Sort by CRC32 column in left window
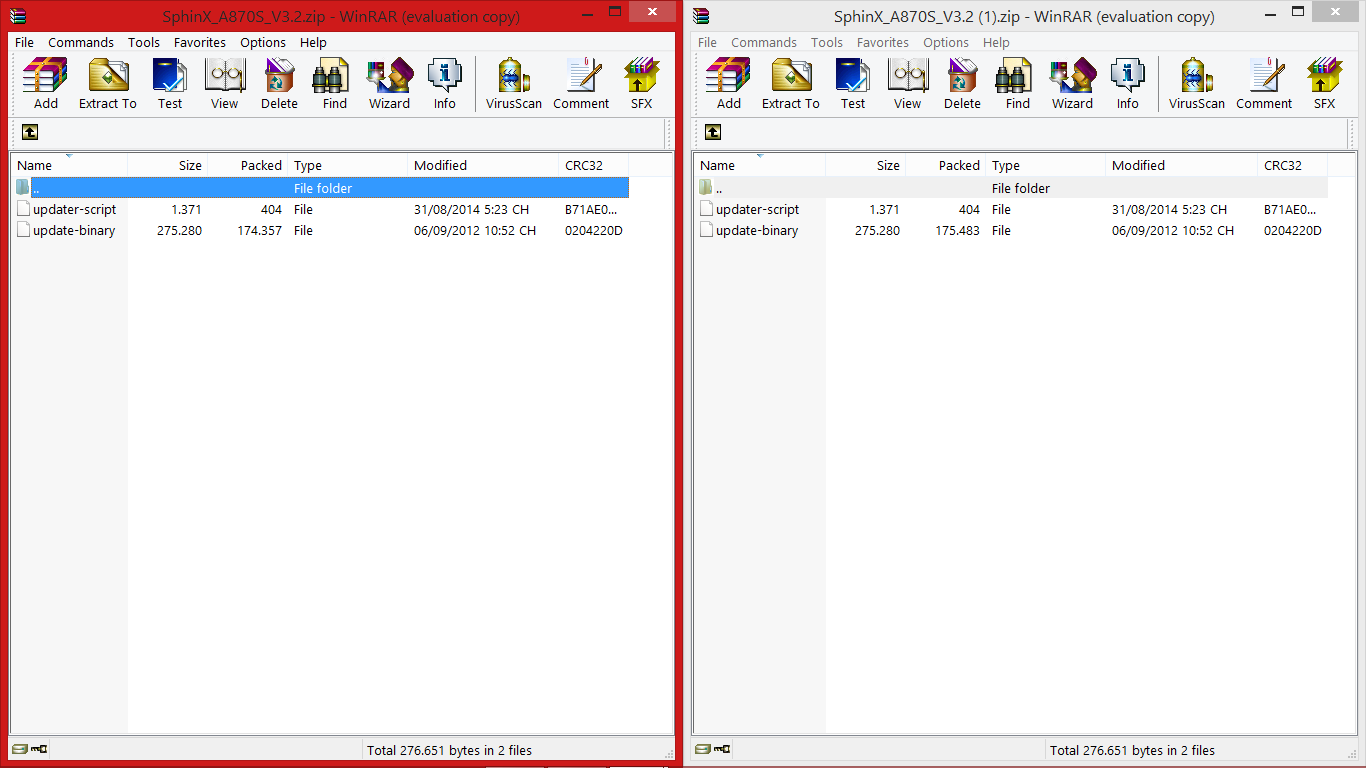The width and height of the screenshot is (1366, 768). point(594,165)
